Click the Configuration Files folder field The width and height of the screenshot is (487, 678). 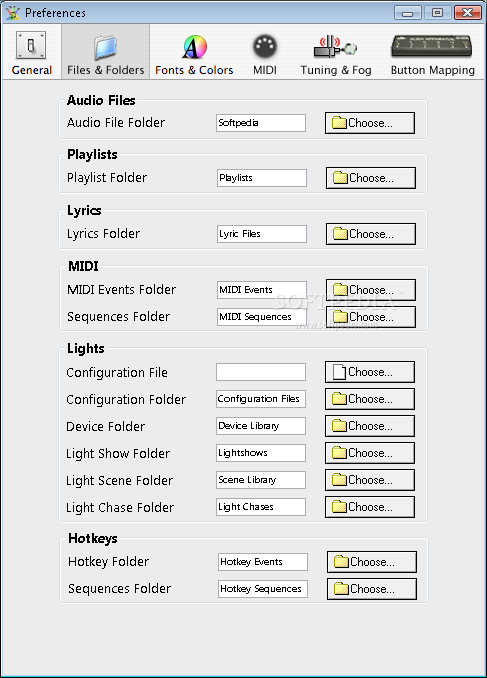click(x=261, y=399)
